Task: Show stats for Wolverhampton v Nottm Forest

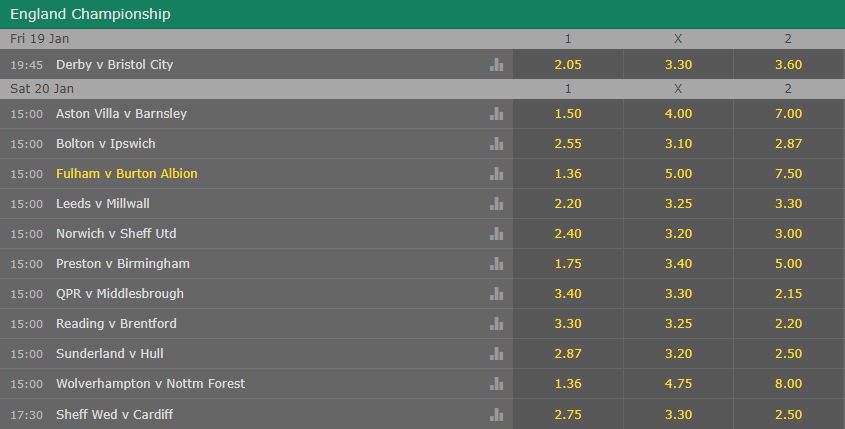Action: coord(497,384)
